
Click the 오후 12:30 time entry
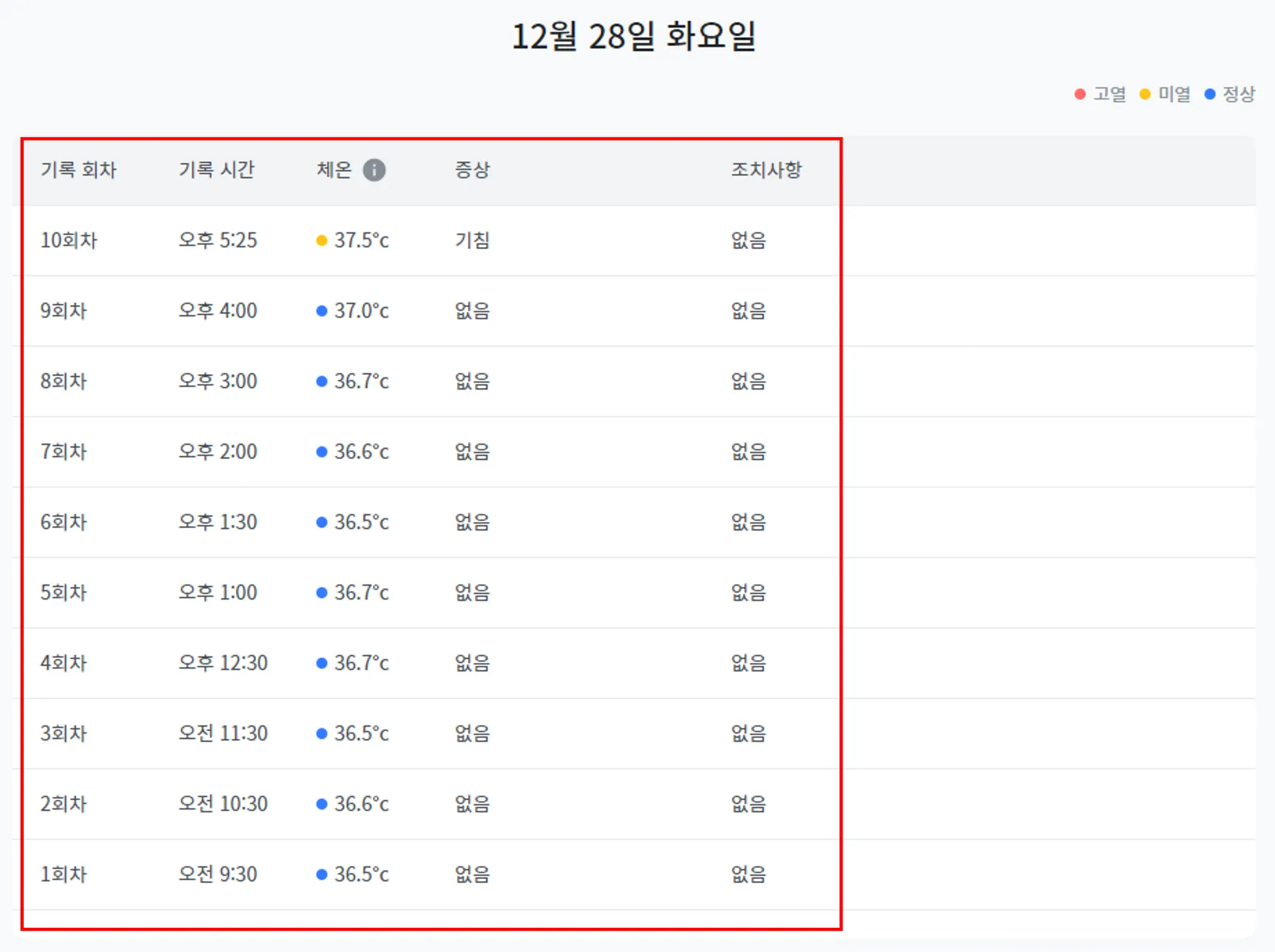(x=223, y=663)
